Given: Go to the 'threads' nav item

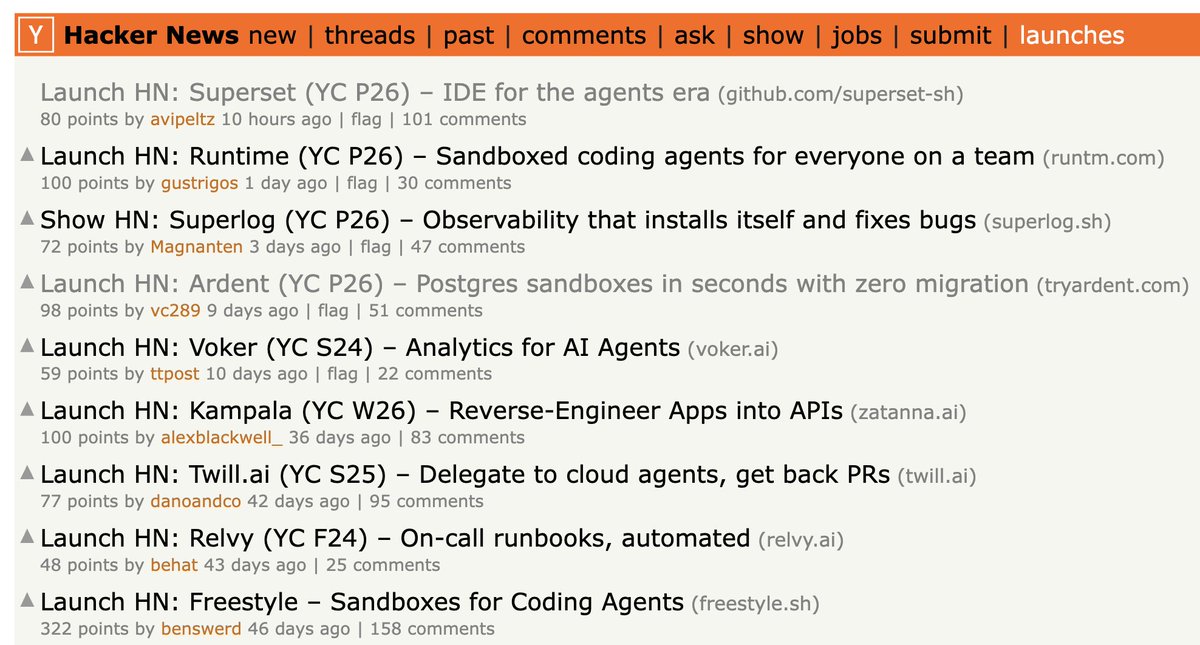Looking at the screenshot, I should (x=369, y=36).
